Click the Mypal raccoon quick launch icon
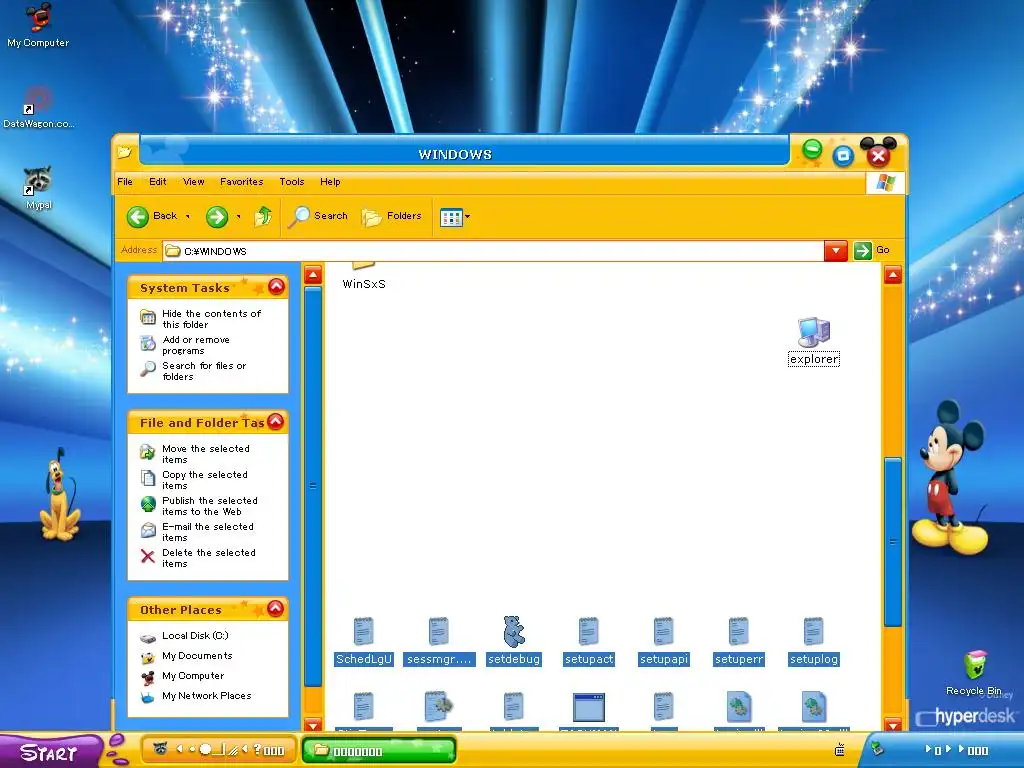Screen dimensions: 1024x768 [160, 748]
